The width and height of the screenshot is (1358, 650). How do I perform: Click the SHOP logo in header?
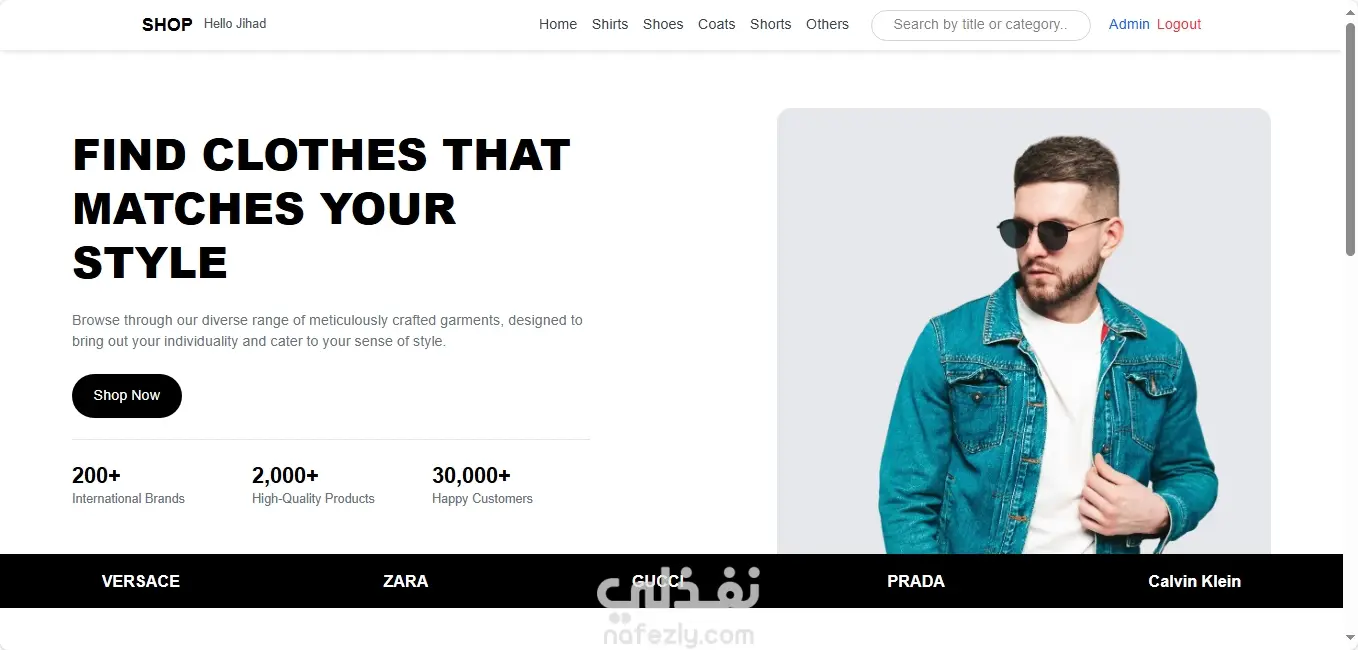[x=167, y=24]
